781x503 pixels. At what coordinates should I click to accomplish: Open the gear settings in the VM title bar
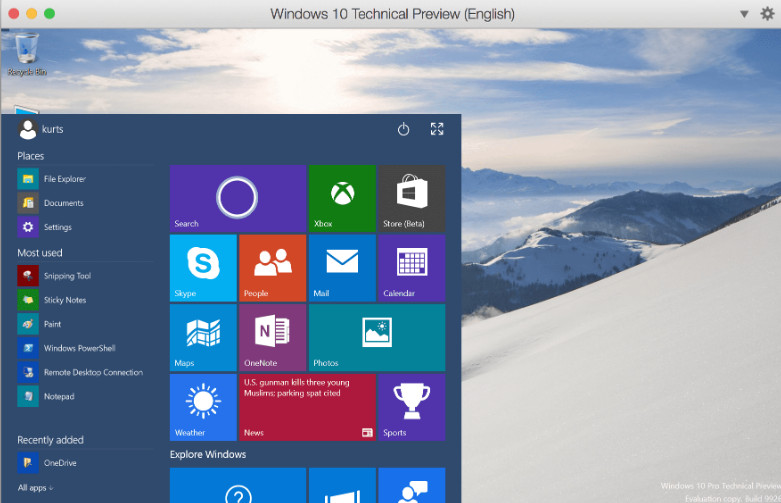click(x=768, y=13)
